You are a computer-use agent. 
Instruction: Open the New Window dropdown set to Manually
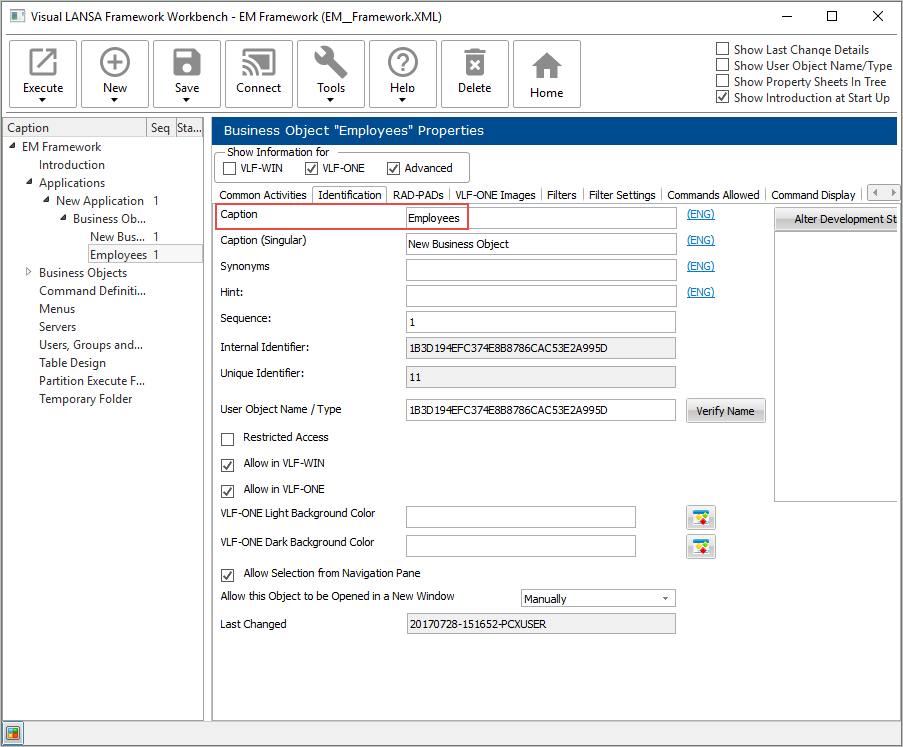(598, 599)
